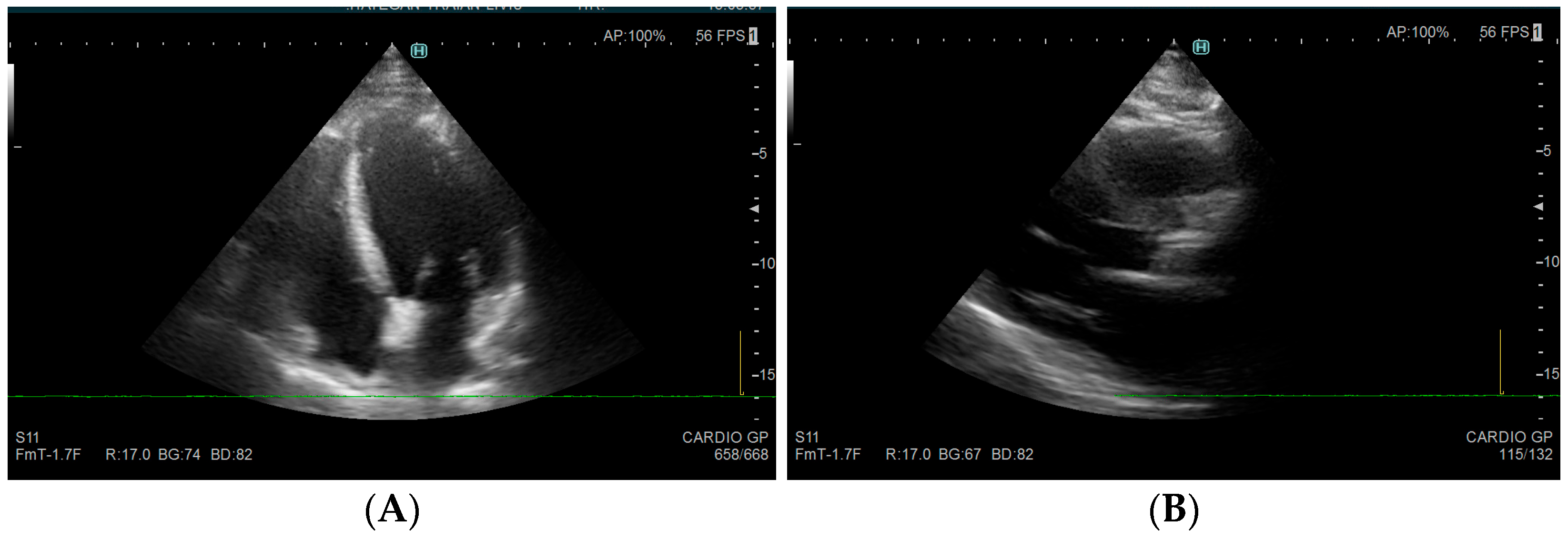The height and width of the screenshot is (540, 1568).
Task: Click AP:100% power label in panel A
Action: 634,36
